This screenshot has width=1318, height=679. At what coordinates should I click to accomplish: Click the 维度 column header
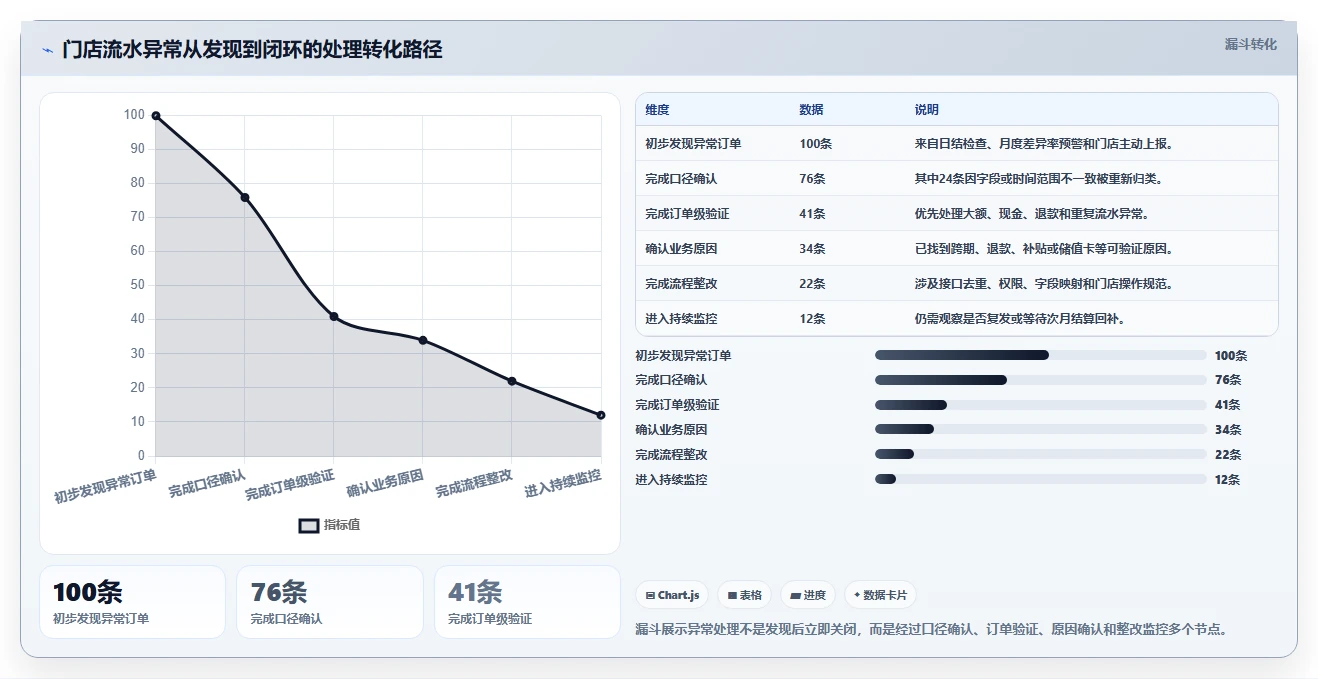pos(658,110)
